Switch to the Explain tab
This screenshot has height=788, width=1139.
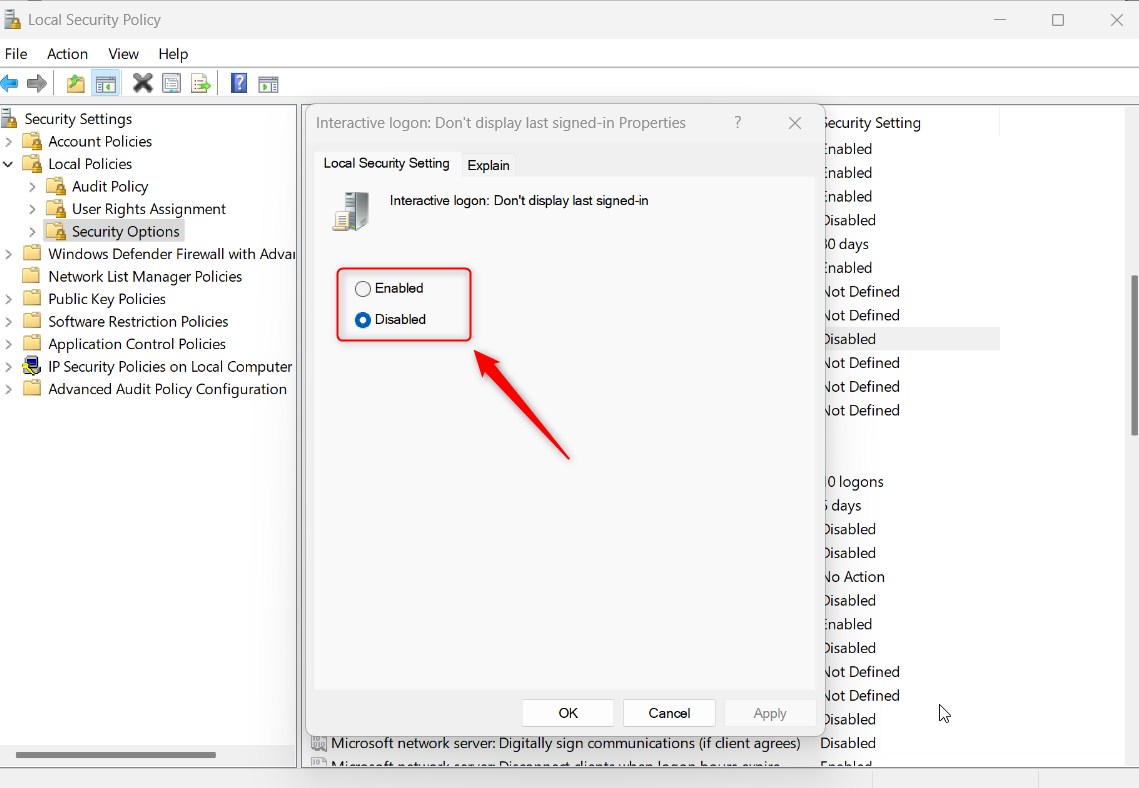(x=488, y=165)
